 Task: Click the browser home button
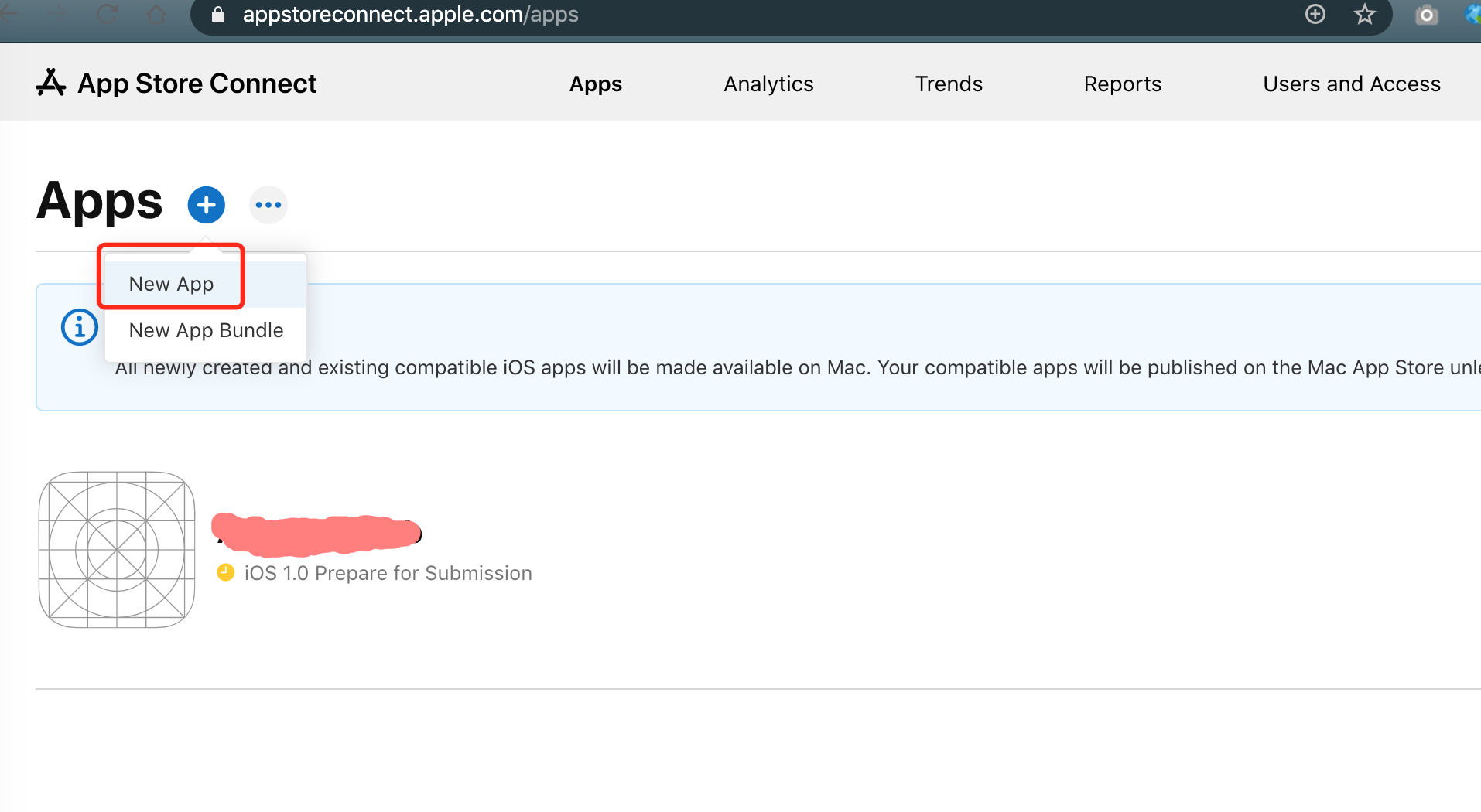(156, 14)
